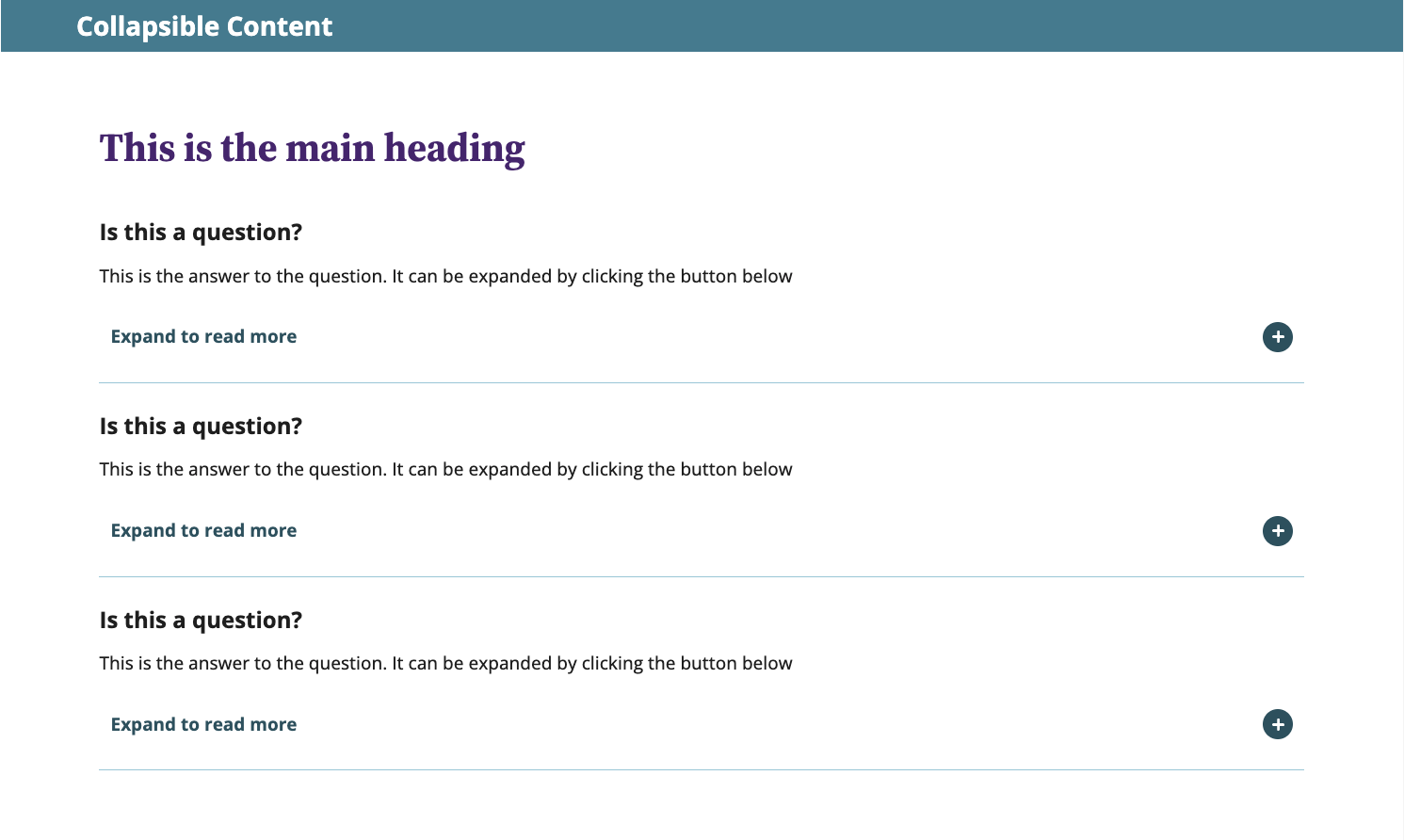Click the bottom 'Expand to read more' link
The image size is (1404, 840).
coord(202,724)
